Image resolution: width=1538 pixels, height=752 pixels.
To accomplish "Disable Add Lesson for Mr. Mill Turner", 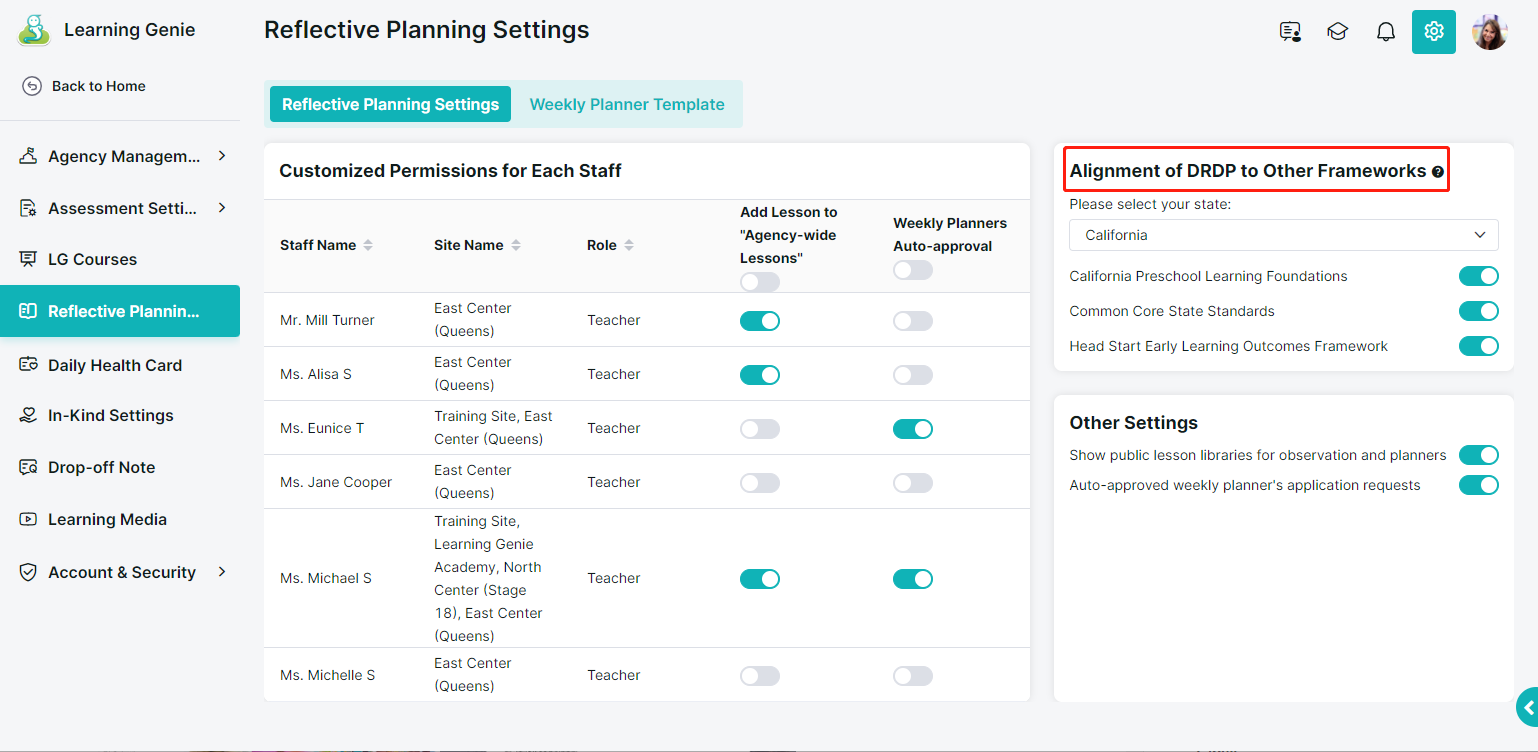I will pyautogui.click(x=760, y=321).
